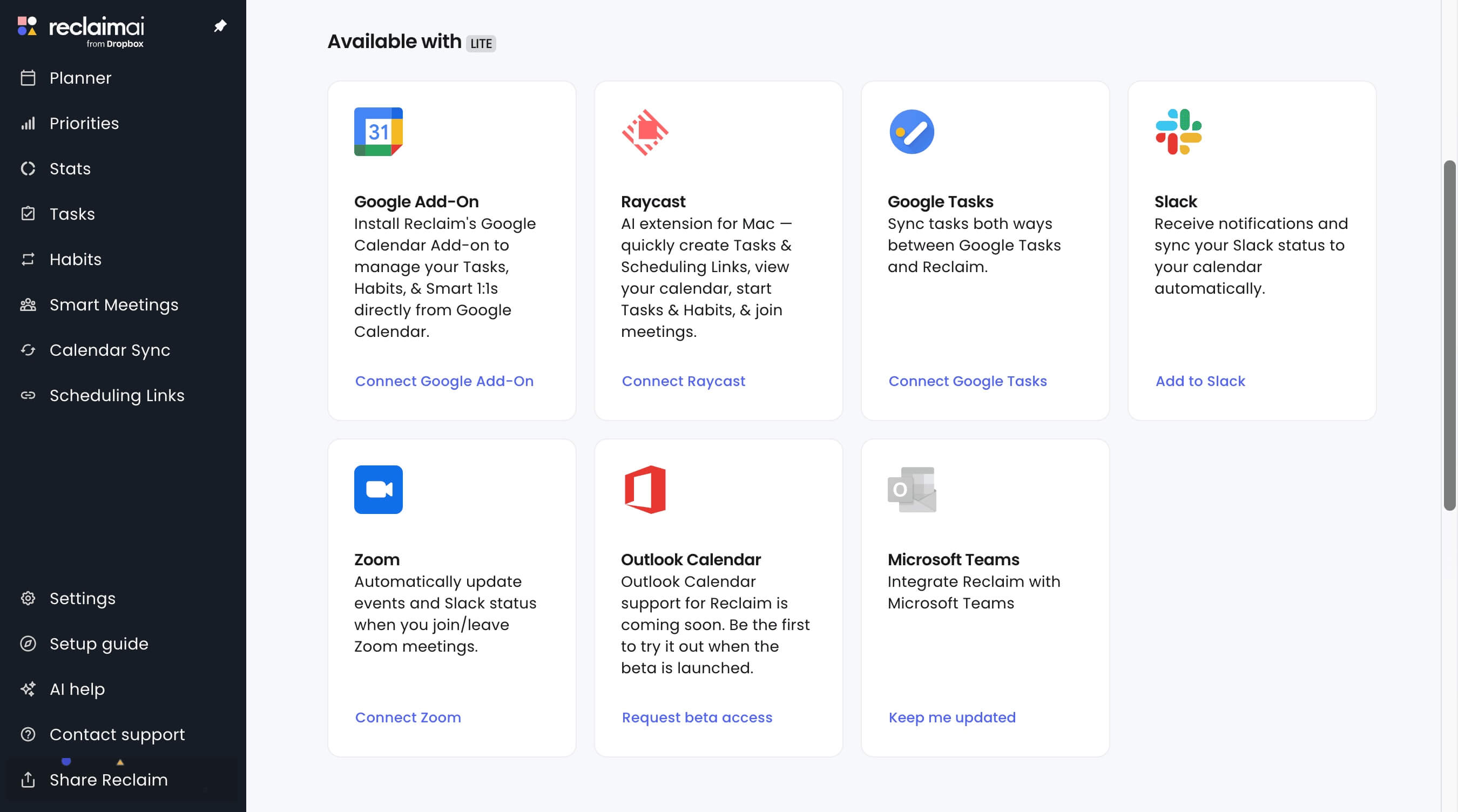The height and width of the screenshot is (812, 1458).
Task: Click the Microsoft Teams card title
Action: coord(953,559)
